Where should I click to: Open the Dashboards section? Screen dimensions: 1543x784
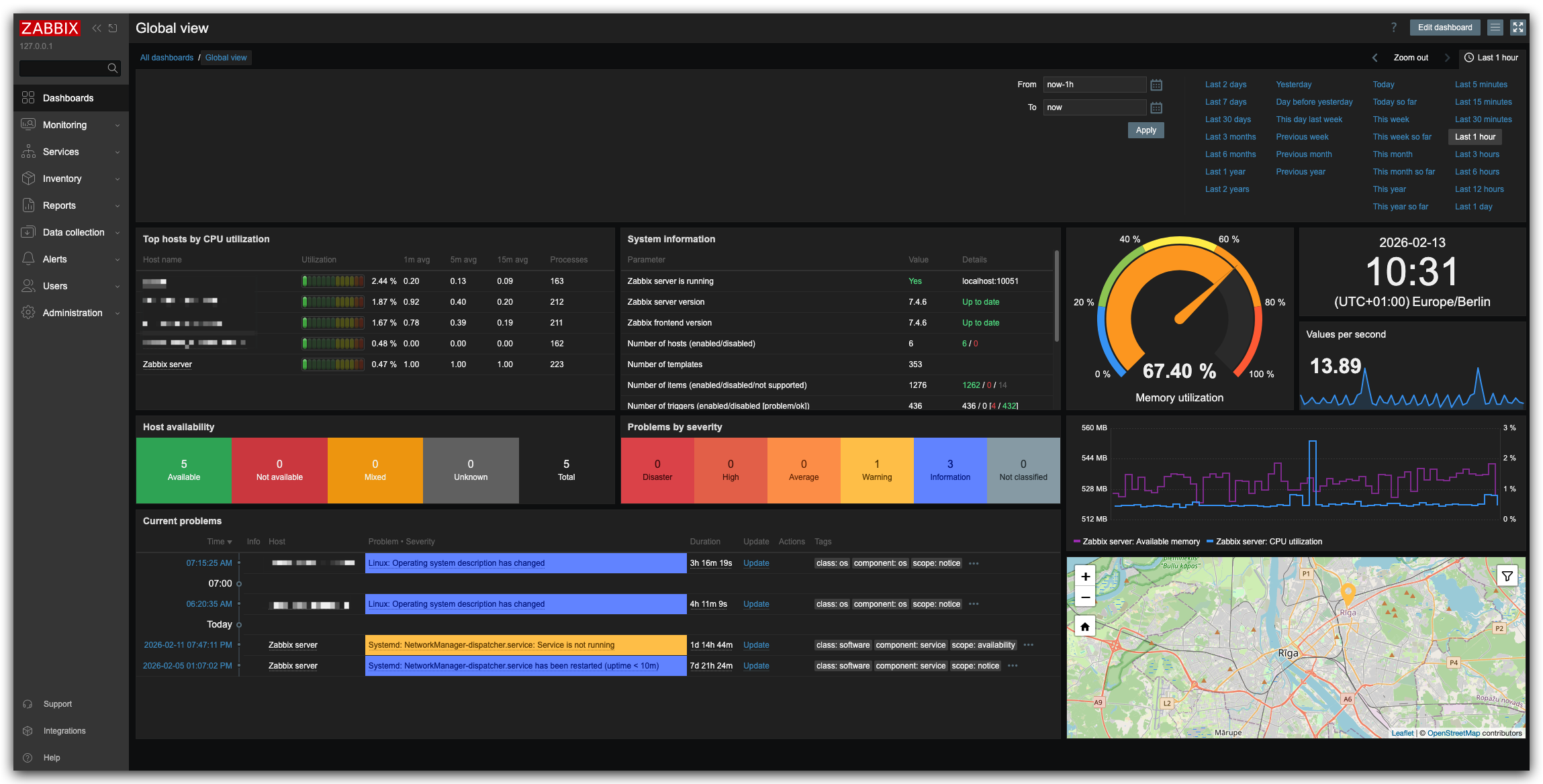click(71, 98)
